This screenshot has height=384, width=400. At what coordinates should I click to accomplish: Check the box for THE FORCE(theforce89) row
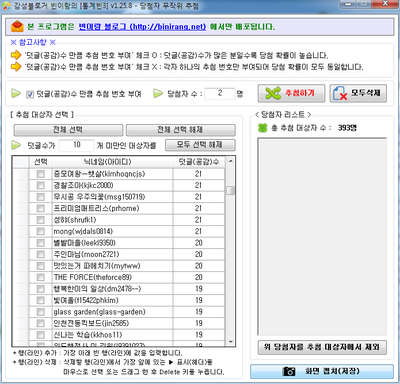tap(40, 278)
